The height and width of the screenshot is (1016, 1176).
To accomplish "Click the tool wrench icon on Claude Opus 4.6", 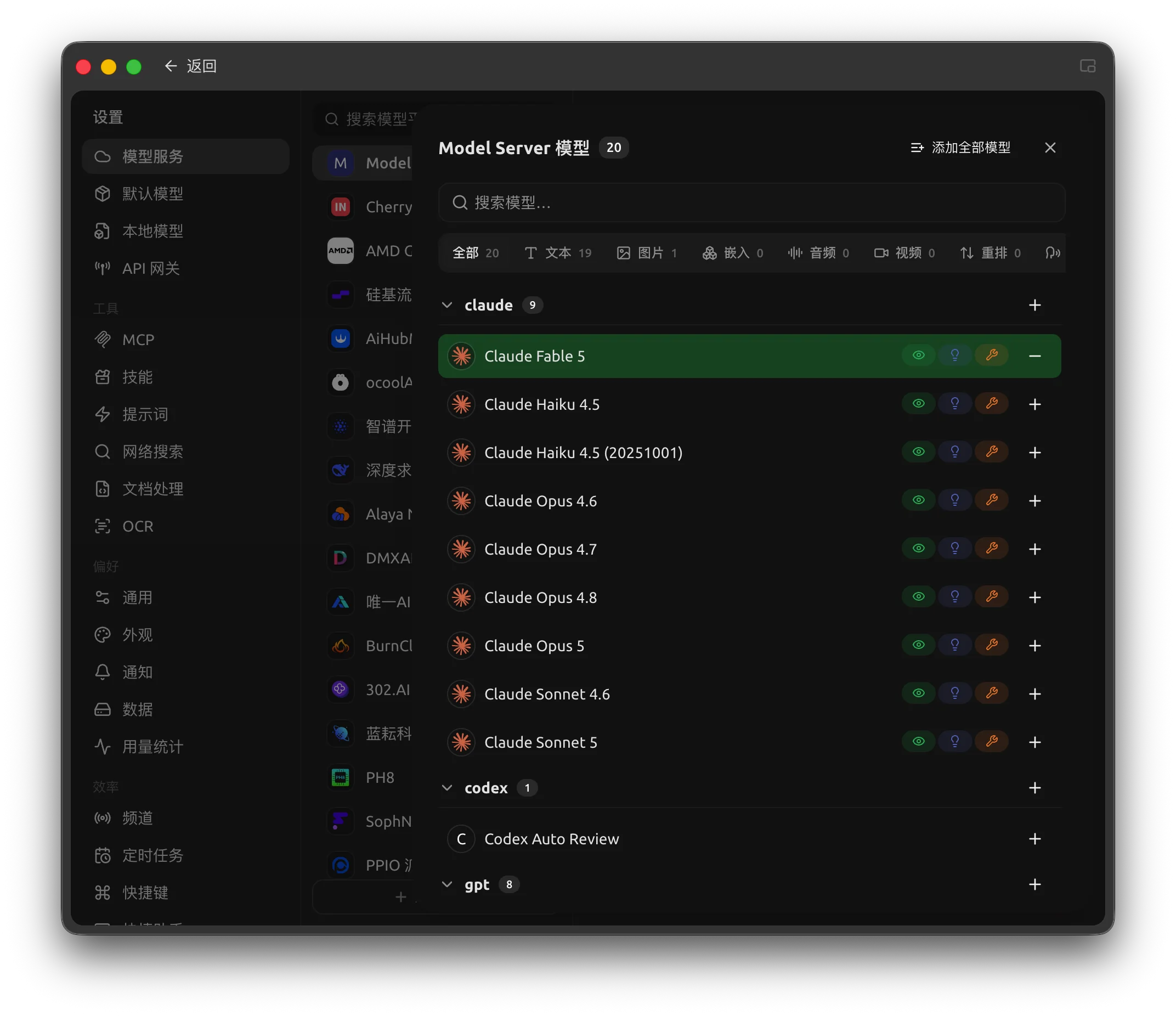I will click(992, 500).
